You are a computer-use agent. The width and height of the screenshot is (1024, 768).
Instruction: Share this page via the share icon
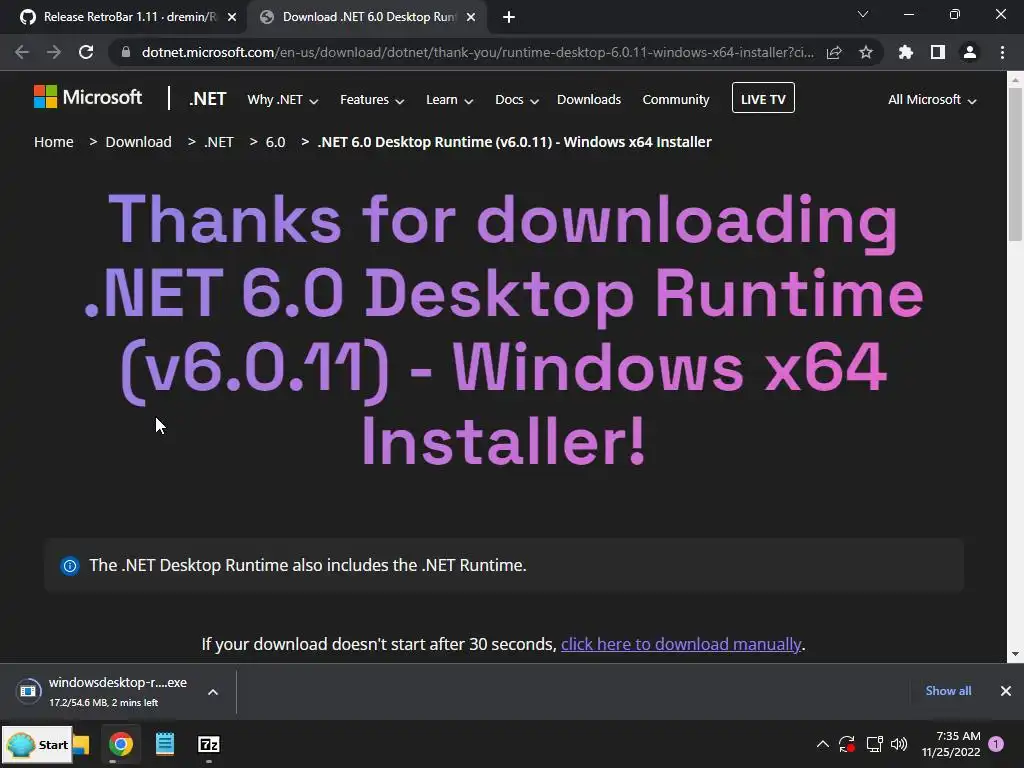834,52
